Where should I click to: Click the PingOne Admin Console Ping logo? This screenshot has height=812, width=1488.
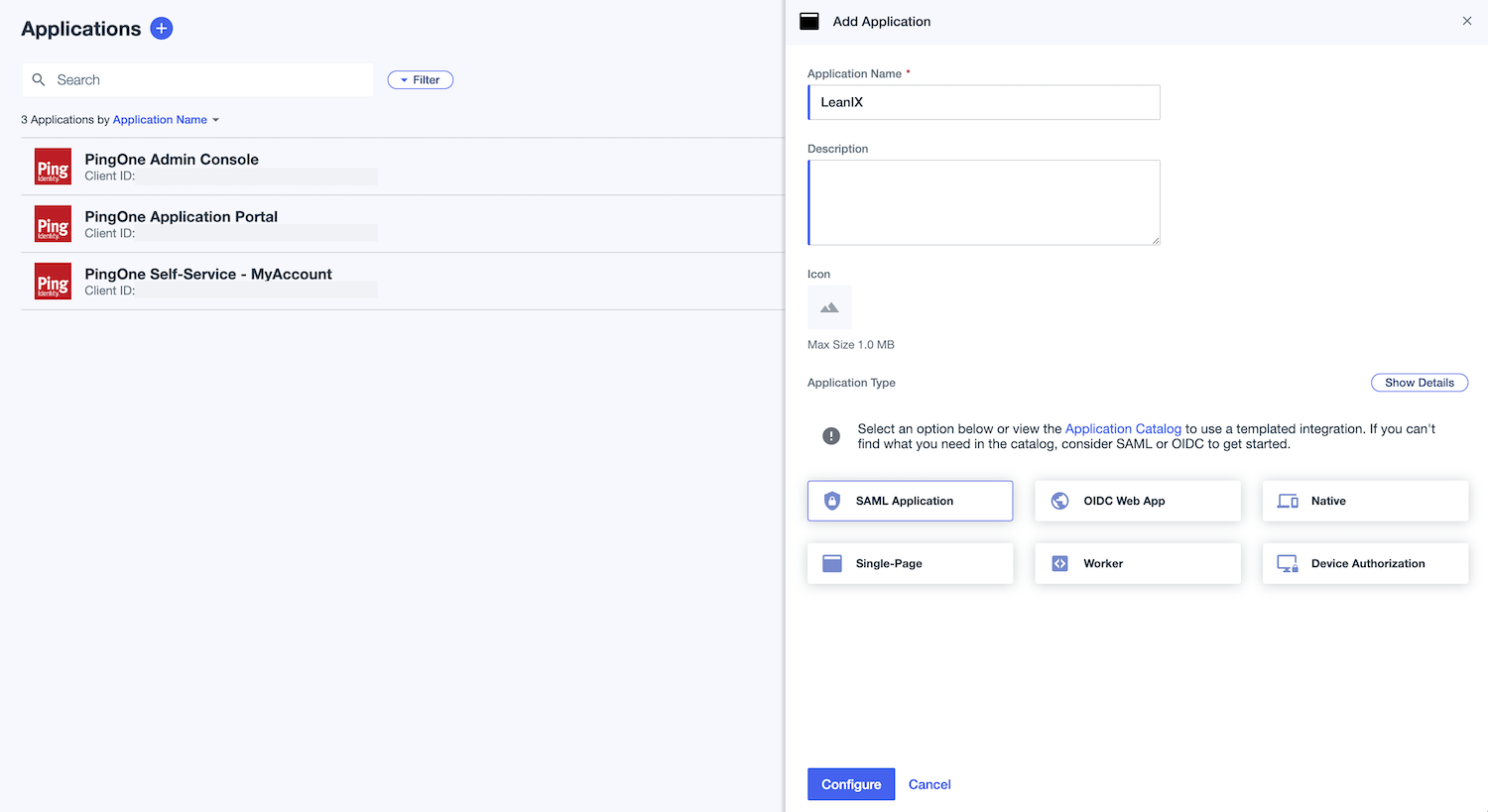pyautogui.click(x=53, y=167)
